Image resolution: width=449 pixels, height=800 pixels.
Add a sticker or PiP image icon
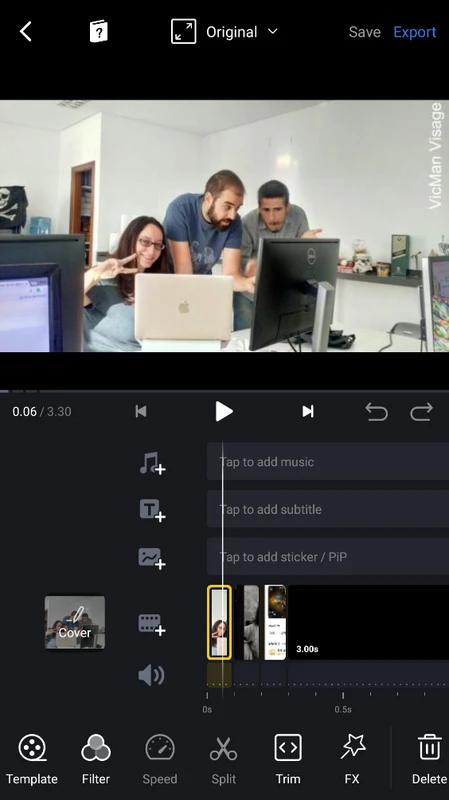pyautogui.click(x=152, y=558)
